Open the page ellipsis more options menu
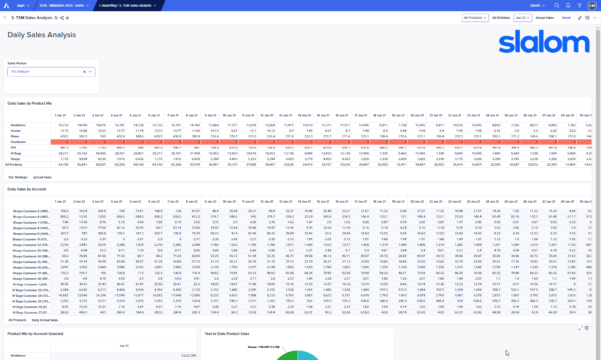 point(595,18)
